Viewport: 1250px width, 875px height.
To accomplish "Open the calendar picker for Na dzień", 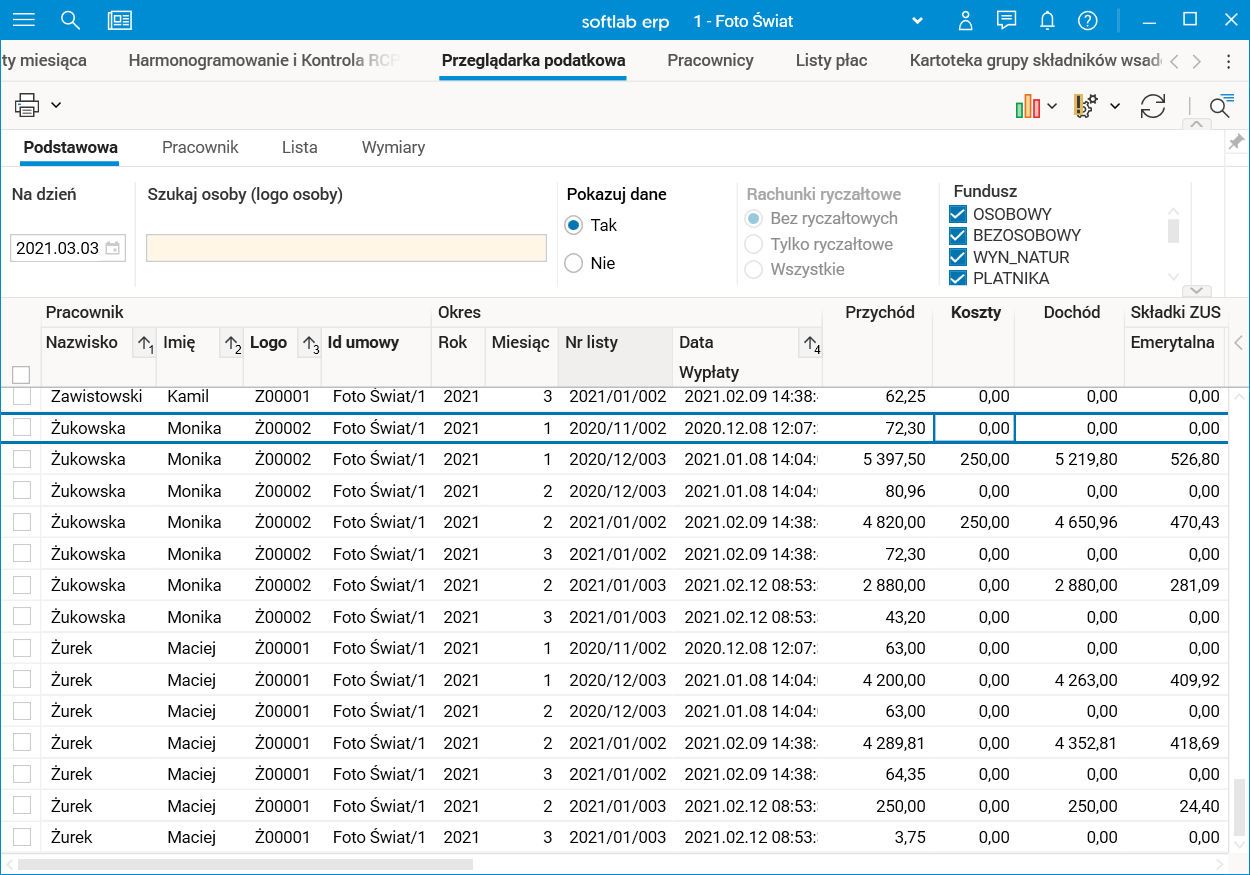I will click(113, 248).
